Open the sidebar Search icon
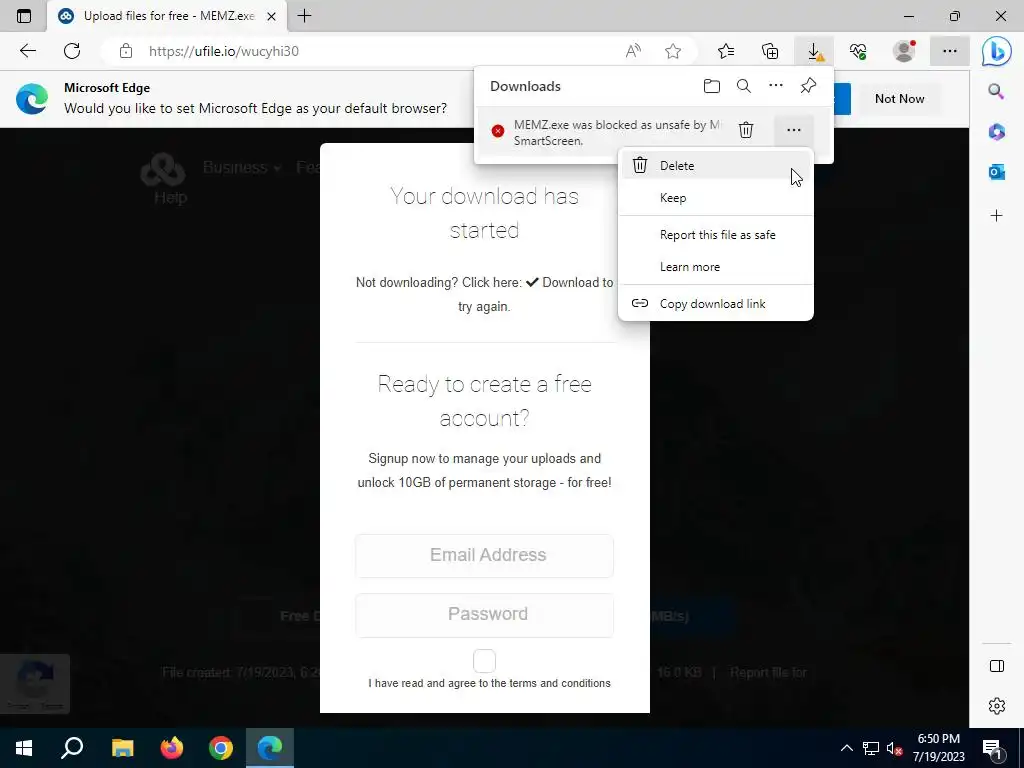The height and width of the screenshot is (768, 1024). [996, 91]
